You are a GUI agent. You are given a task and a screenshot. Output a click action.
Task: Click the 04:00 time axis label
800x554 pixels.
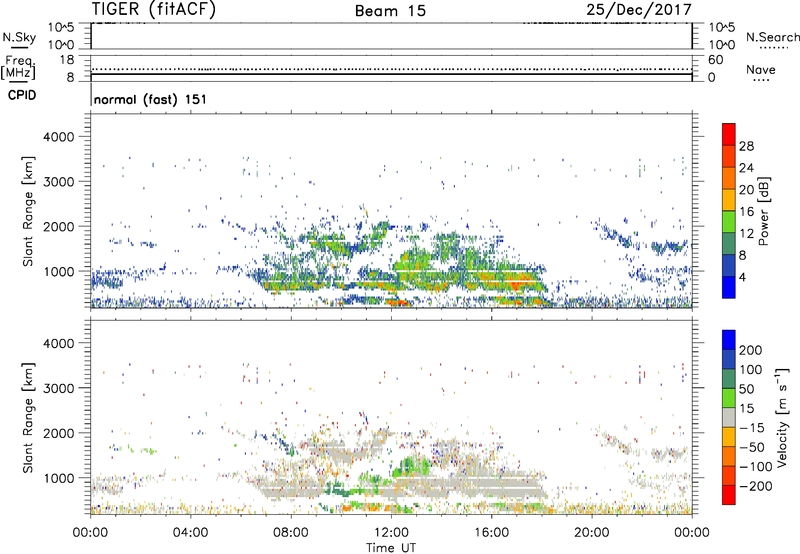190,533
